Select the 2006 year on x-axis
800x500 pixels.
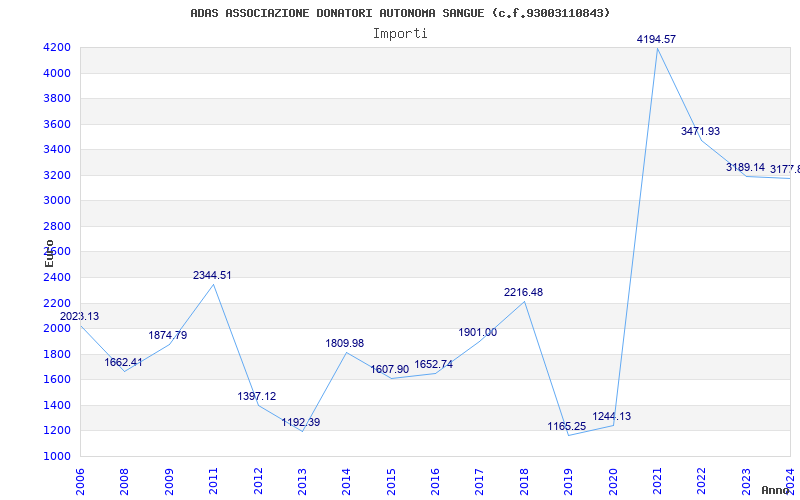click(81, 478)
